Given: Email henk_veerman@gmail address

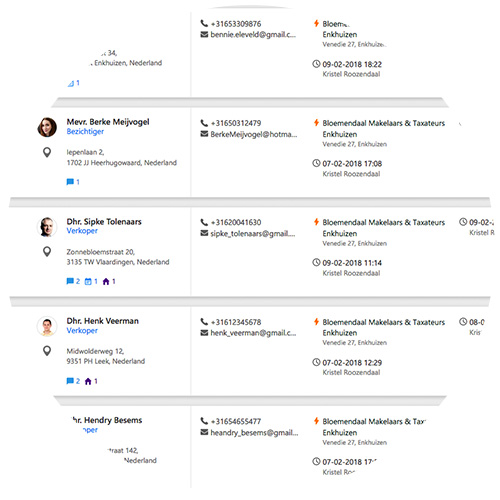Looking at the screenshot, I should click(253, 333).
